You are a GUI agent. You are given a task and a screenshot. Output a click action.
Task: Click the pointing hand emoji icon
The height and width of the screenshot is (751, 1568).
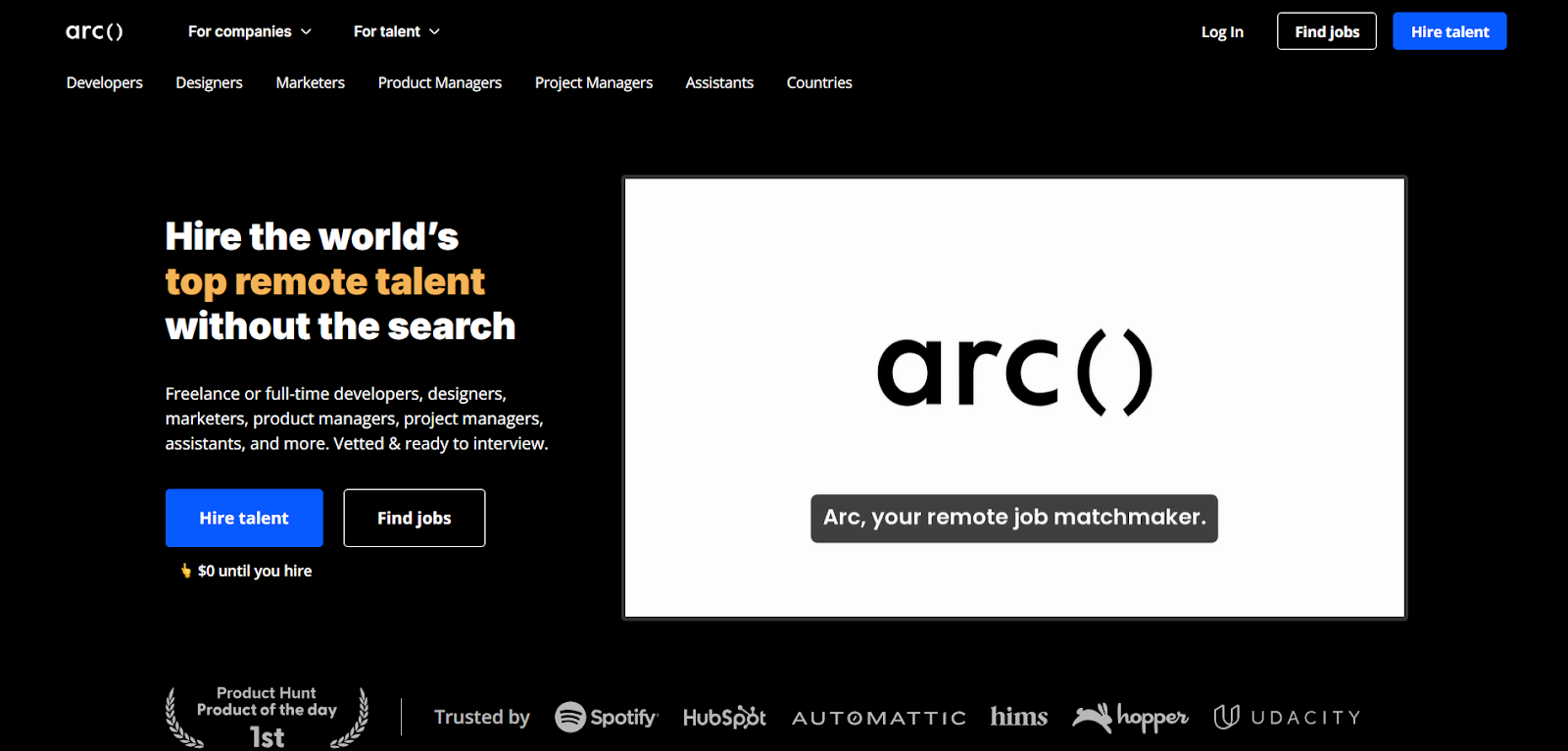[x=186, y=571]
